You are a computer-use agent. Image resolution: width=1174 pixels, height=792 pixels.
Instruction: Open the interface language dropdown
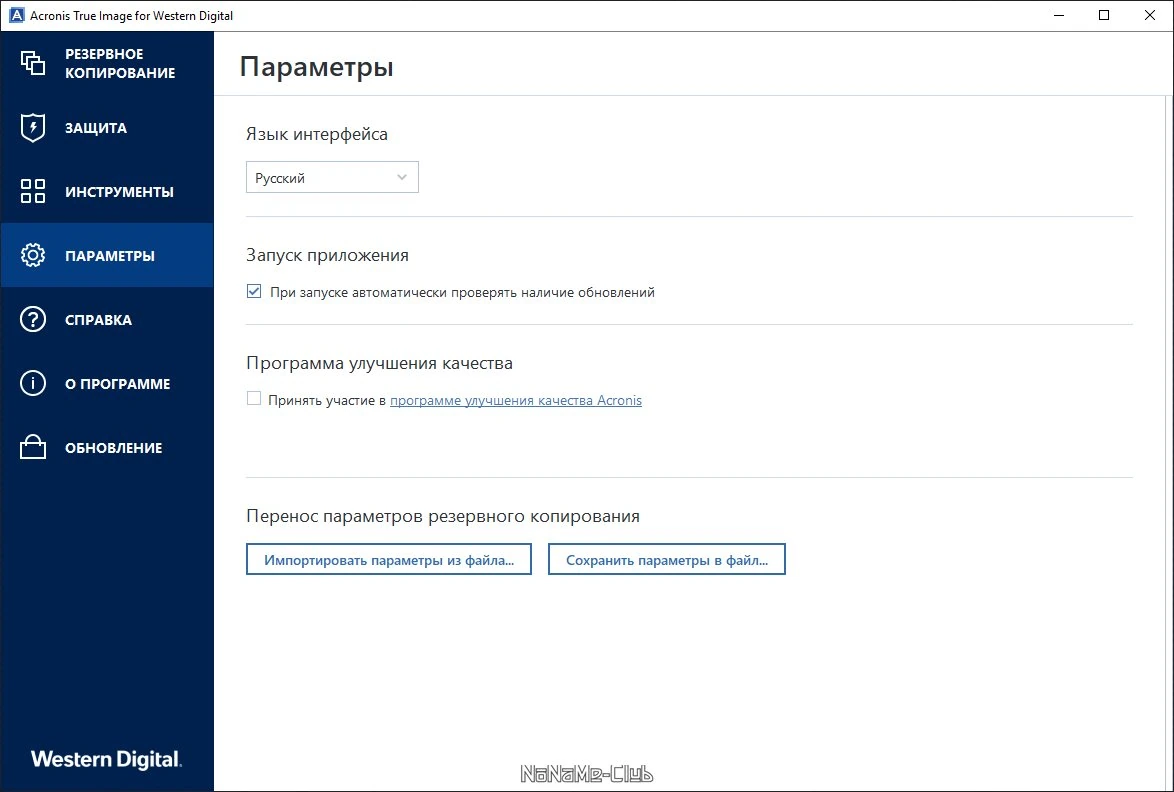(x=332, y=177)
